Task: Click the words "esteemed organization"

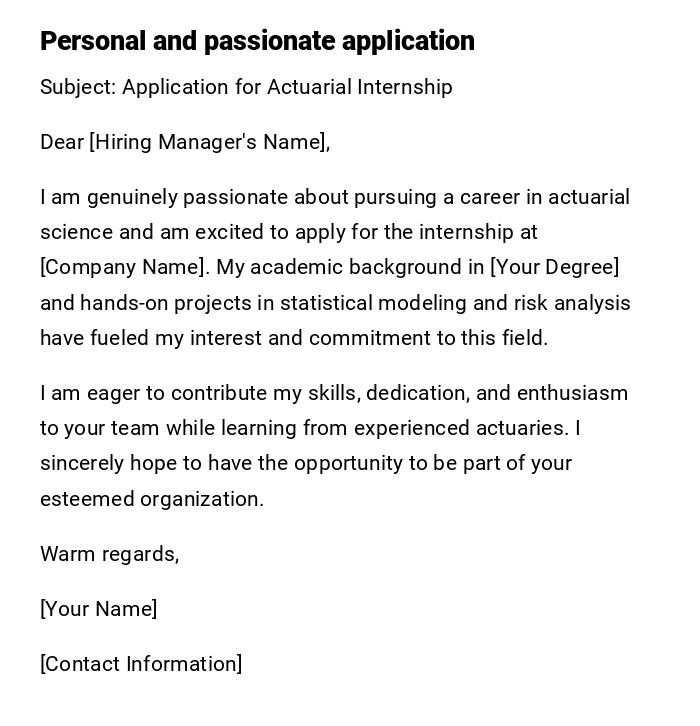Action: (x=151, y=499)
